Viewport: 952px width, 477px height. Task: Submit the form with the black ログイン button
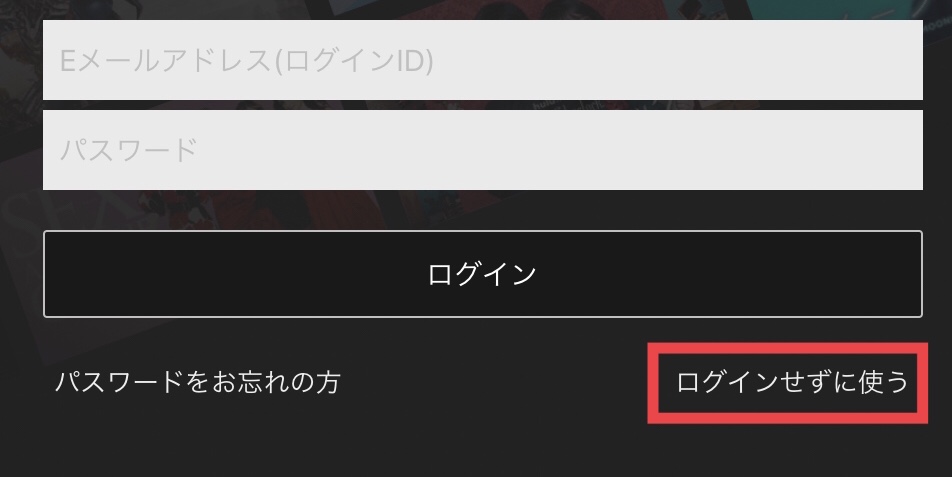[x=483, y=274]
